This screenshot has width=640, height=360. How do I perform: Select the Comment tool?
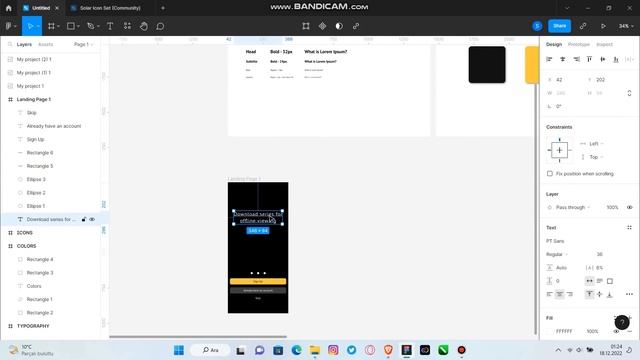click(160, 26)
